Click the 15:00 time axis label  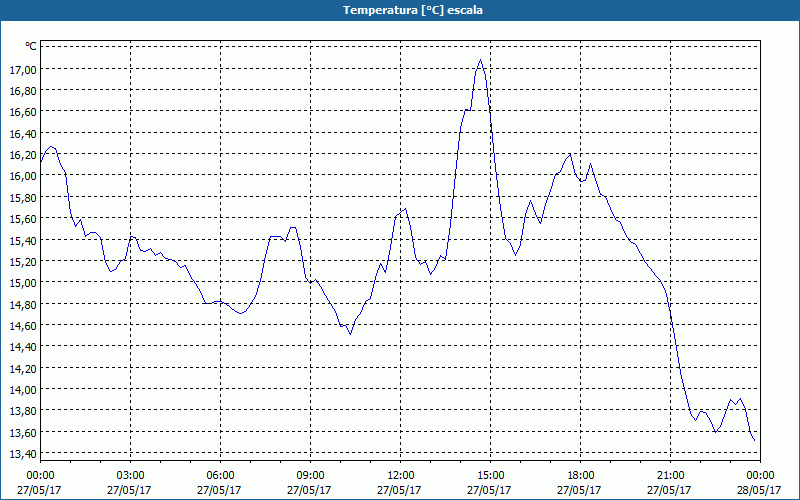pos(490,476)
